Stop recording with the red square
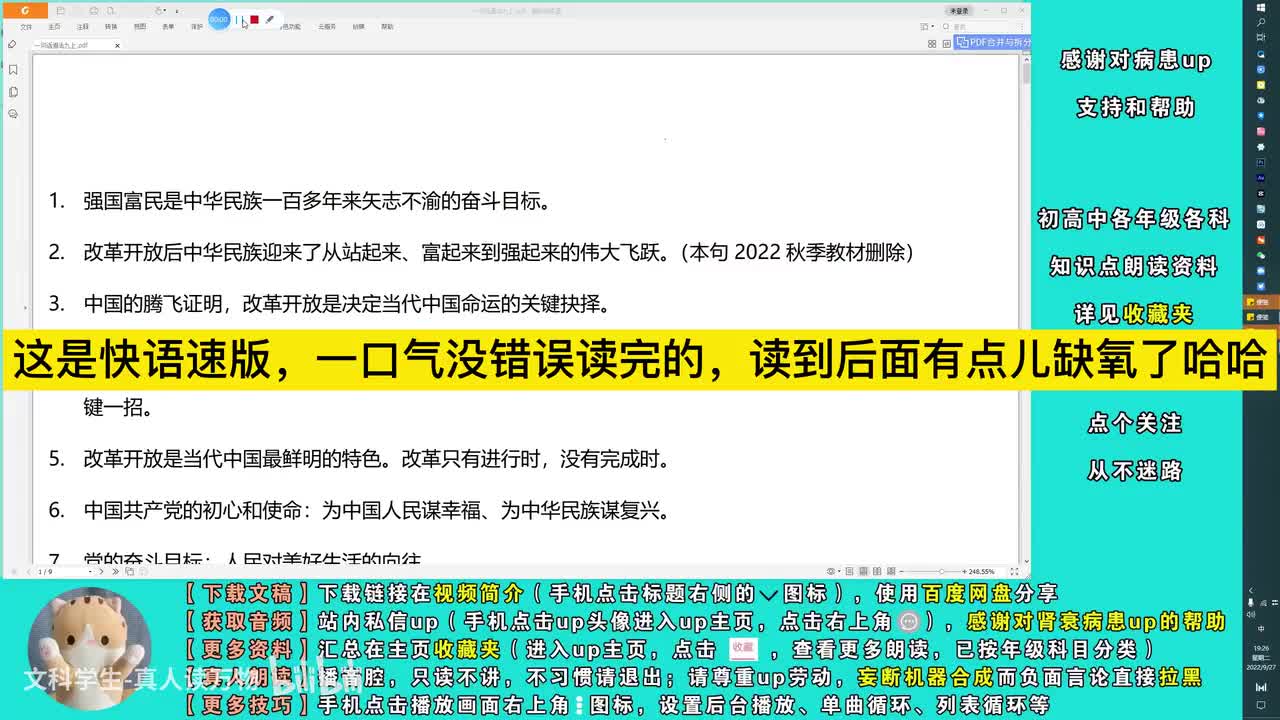The height and width of the screenshot is (720, 1280). tap(255, 19)
